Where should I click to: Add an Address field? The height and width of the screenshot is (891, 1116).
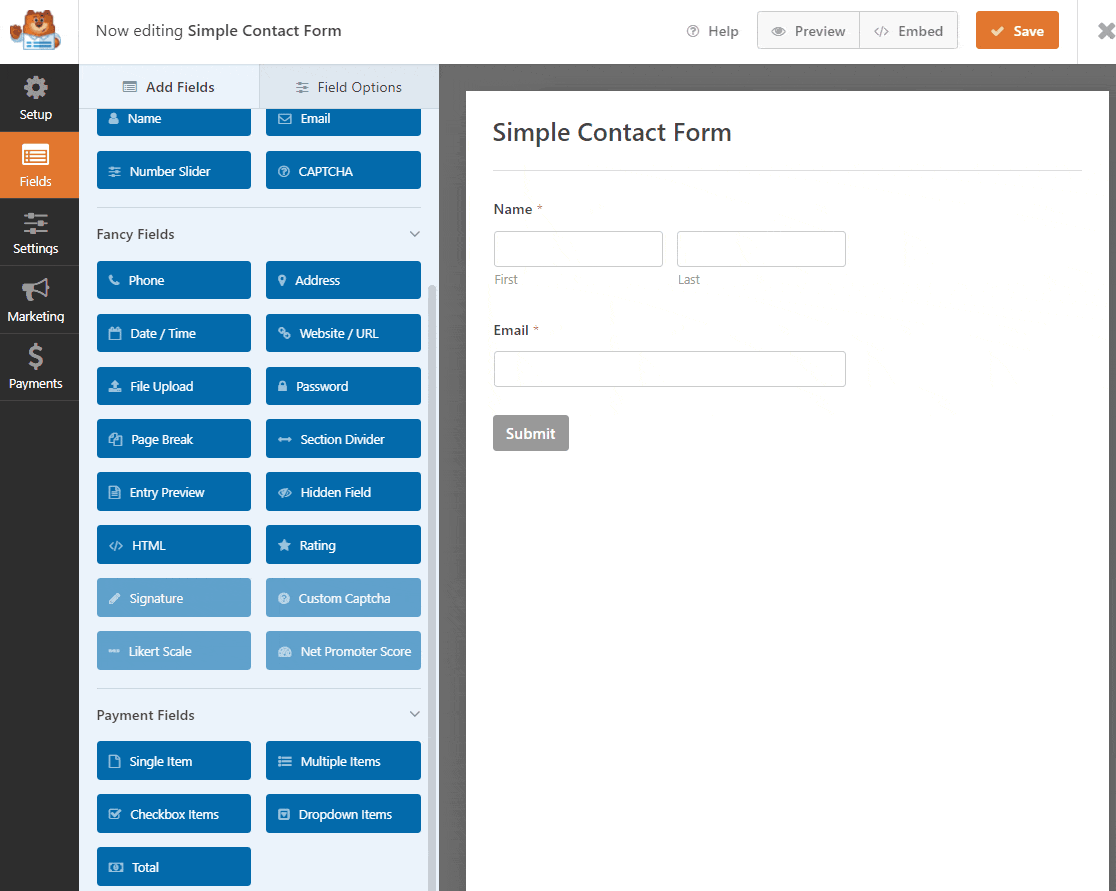[343, 280]
